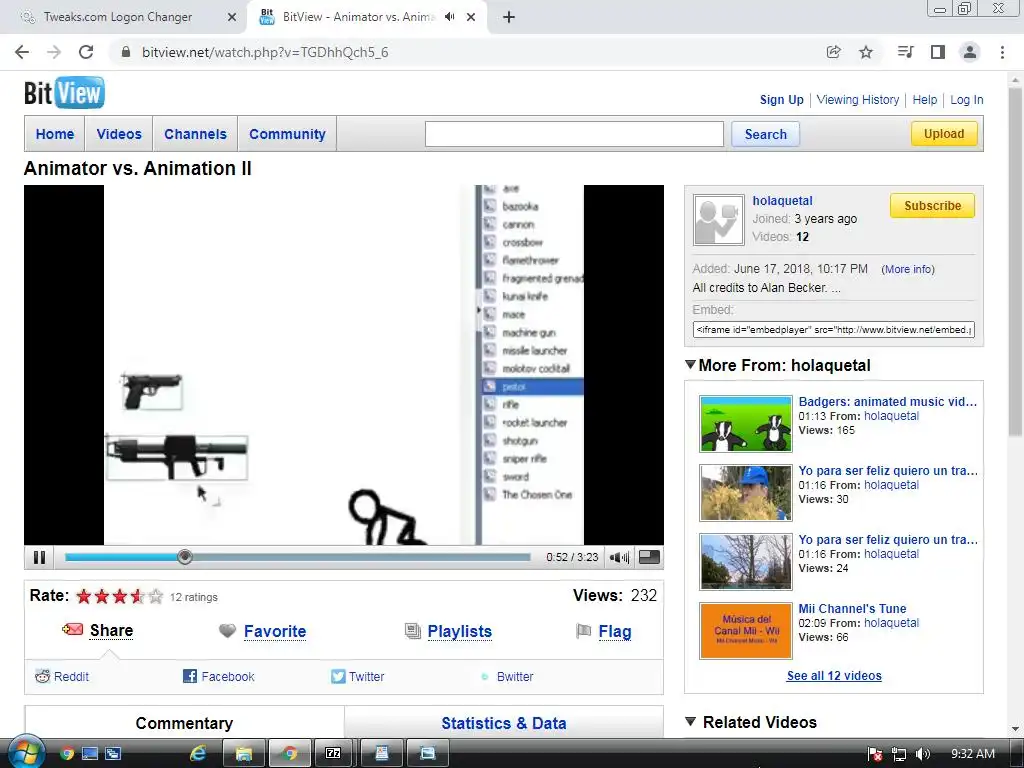Viewport: 1024px width, 768px height.
Task: Open the Community menu item
Action: tap(287, 134)
